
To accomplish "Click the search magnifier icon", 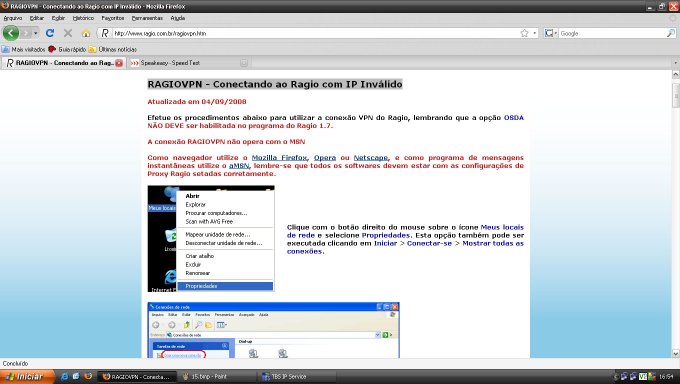I will pos(670,33).
